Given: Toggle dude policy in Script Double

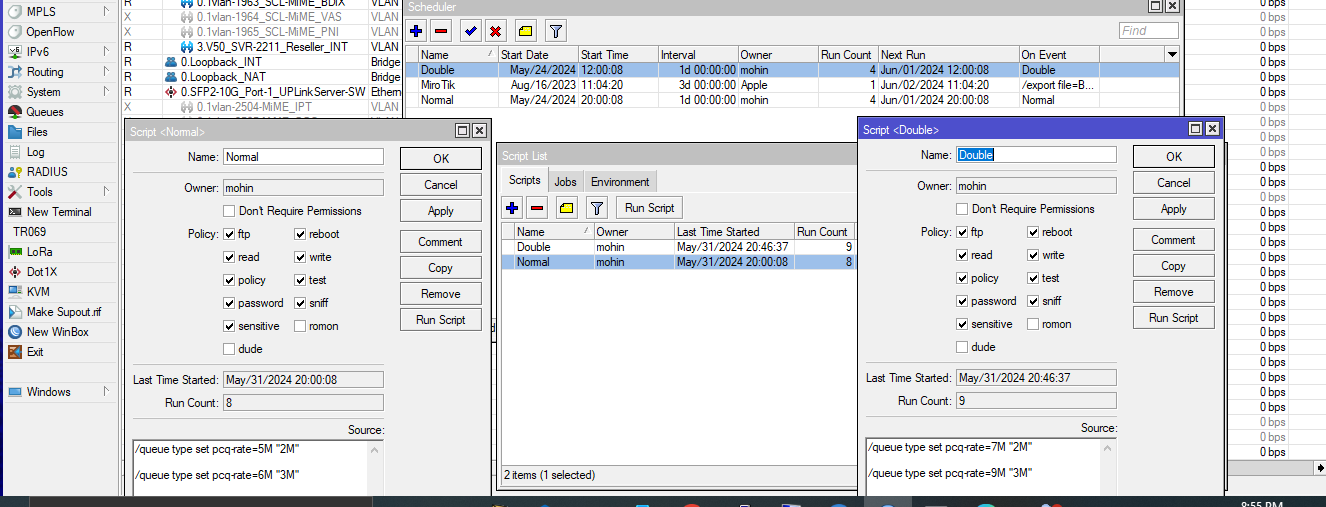Looking at the screenshot, I should (962, 347).
